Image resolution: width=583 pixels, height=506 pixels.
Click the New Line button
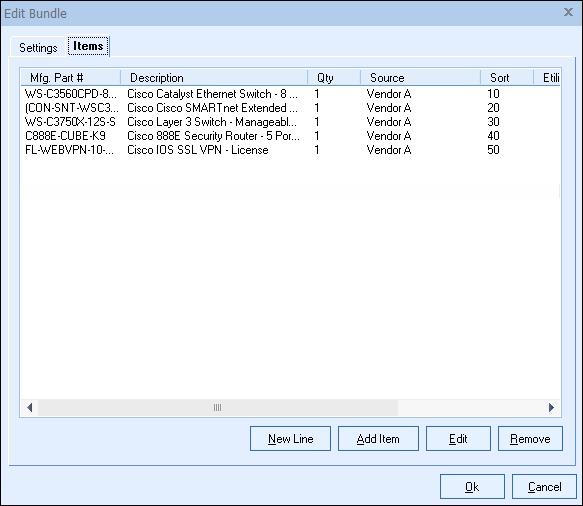pyautogui.click(x=290, y=439)
